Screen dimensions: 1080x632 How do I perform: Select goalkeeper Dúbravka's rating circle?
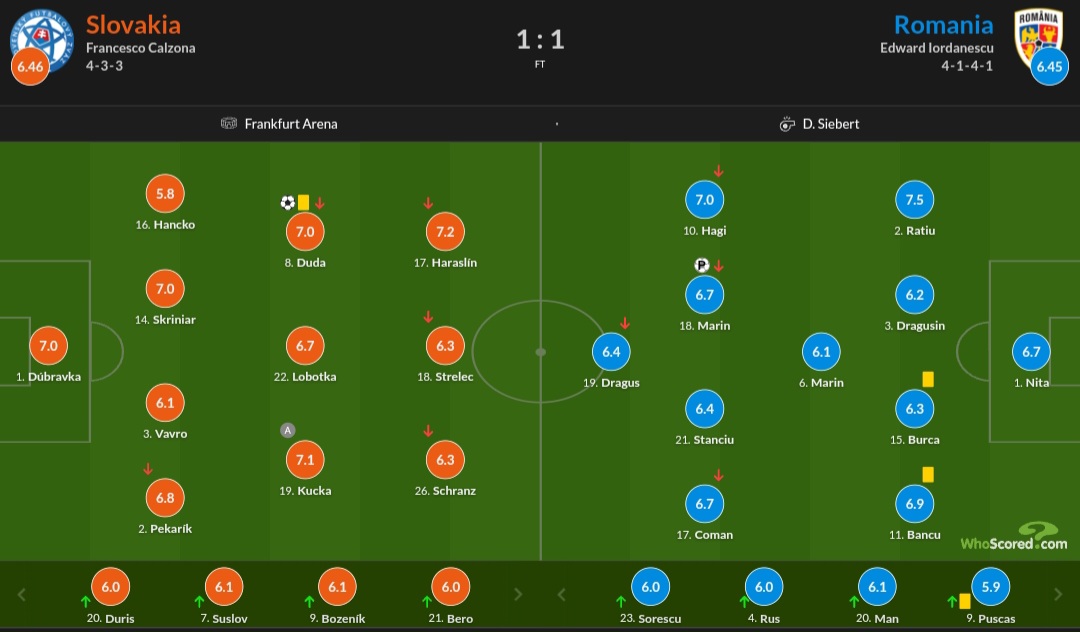click(48, 346)
